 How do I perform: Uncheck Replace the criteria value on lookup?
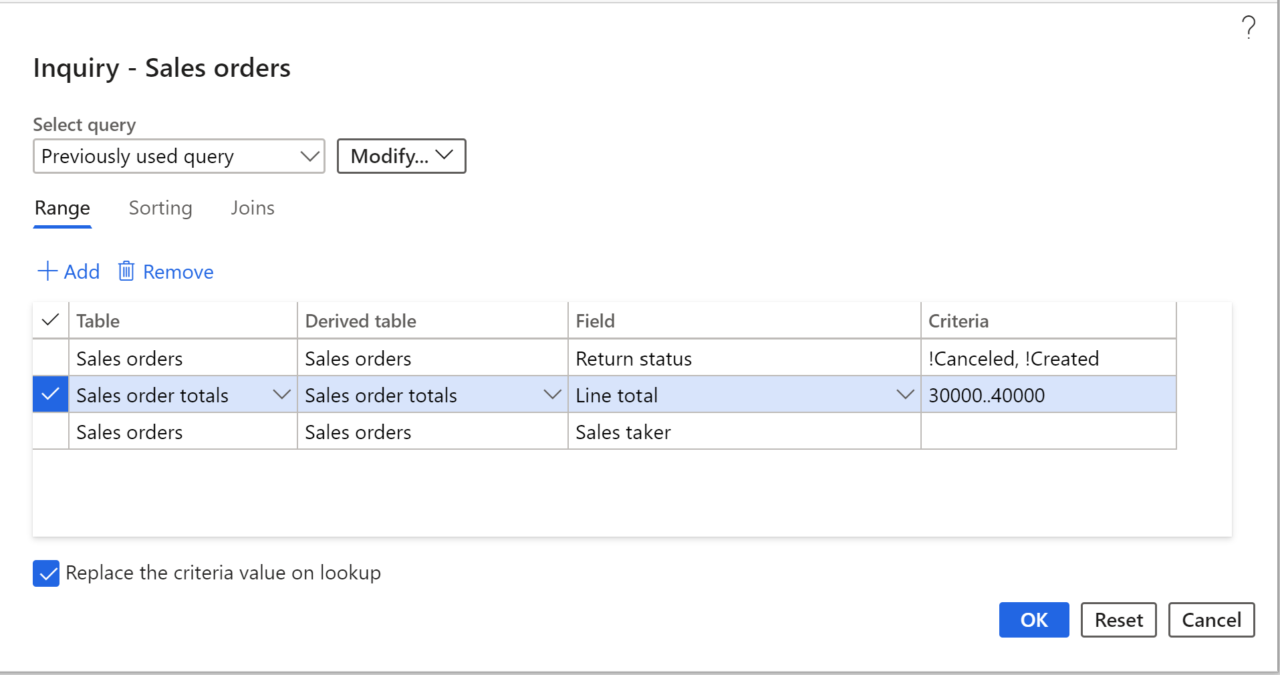click(x=46, y=573)
